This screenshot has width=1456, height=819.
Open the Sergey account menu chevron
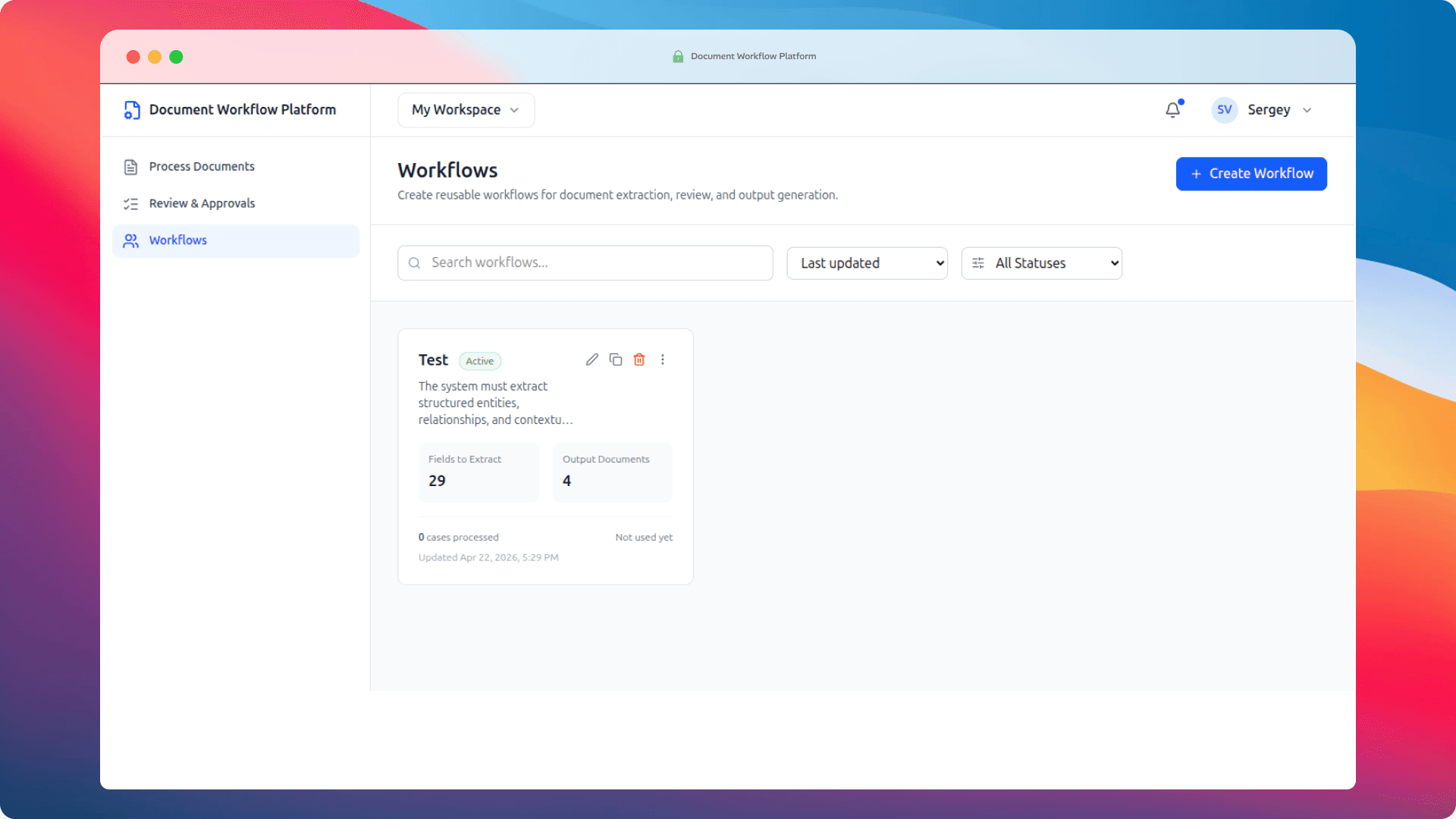pyautogui.click(x=1307, y=110)
